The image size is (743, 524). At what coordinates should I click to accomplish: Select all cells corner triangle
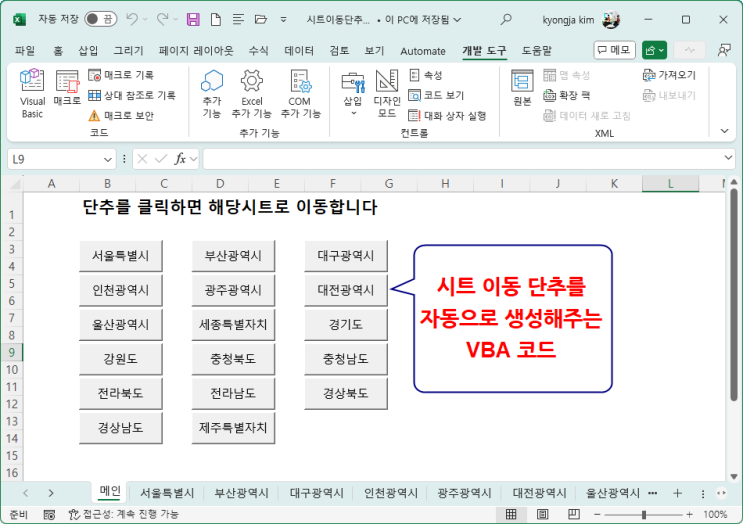click(15, 183)
